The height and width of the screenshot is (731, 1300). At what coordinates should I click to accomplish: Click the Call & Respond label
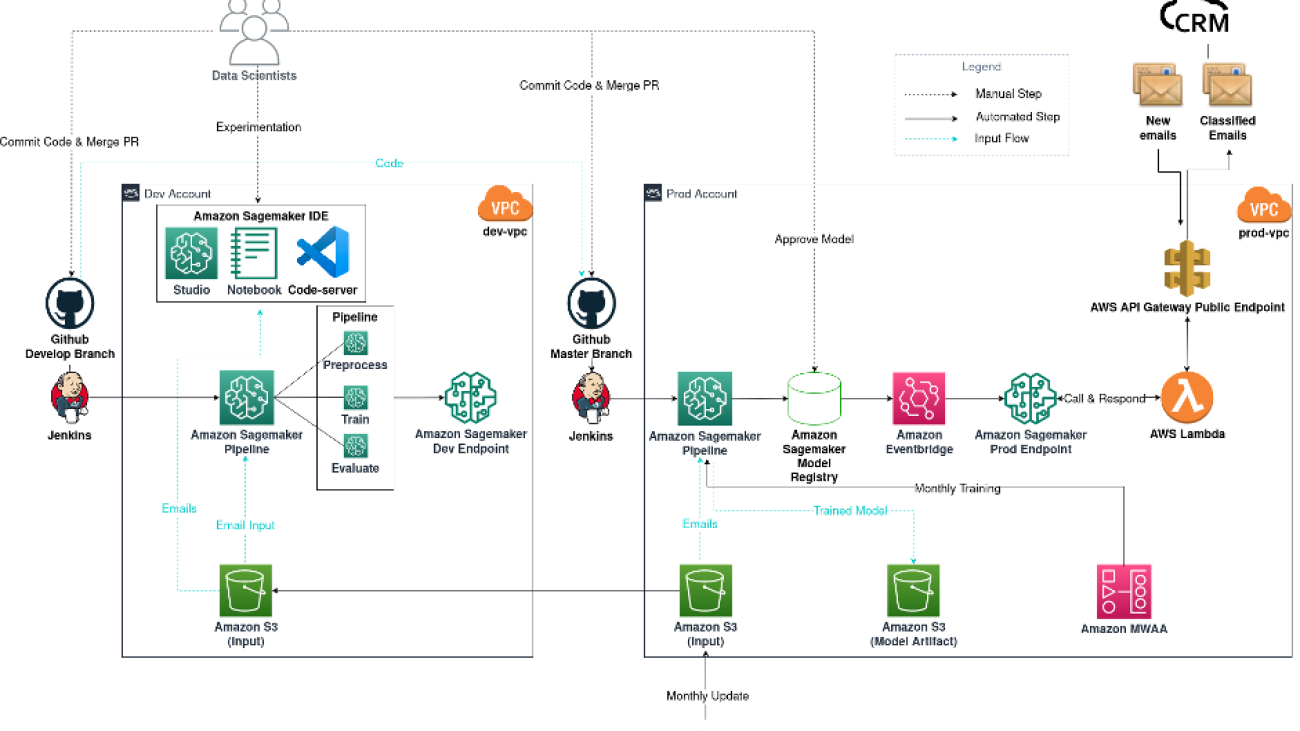tap(1104, 399)
